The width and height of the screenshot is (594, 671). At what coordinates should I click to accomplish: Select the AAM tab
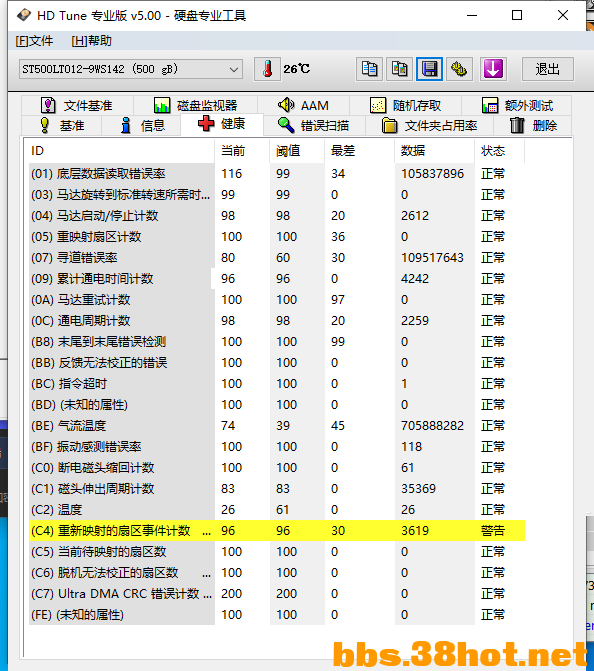click(x=303, y=105)
